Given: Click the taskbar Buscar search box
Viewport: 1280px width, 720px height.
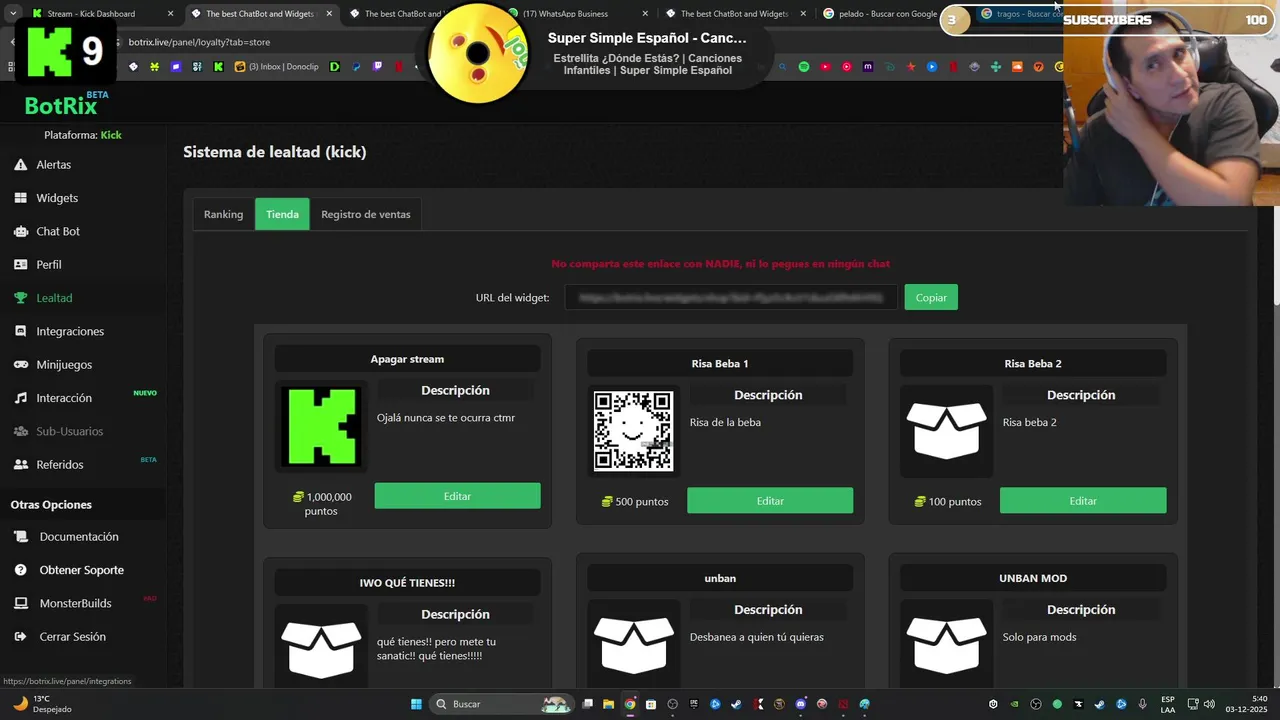Looking at the screenshot, I should coord(501,704).
